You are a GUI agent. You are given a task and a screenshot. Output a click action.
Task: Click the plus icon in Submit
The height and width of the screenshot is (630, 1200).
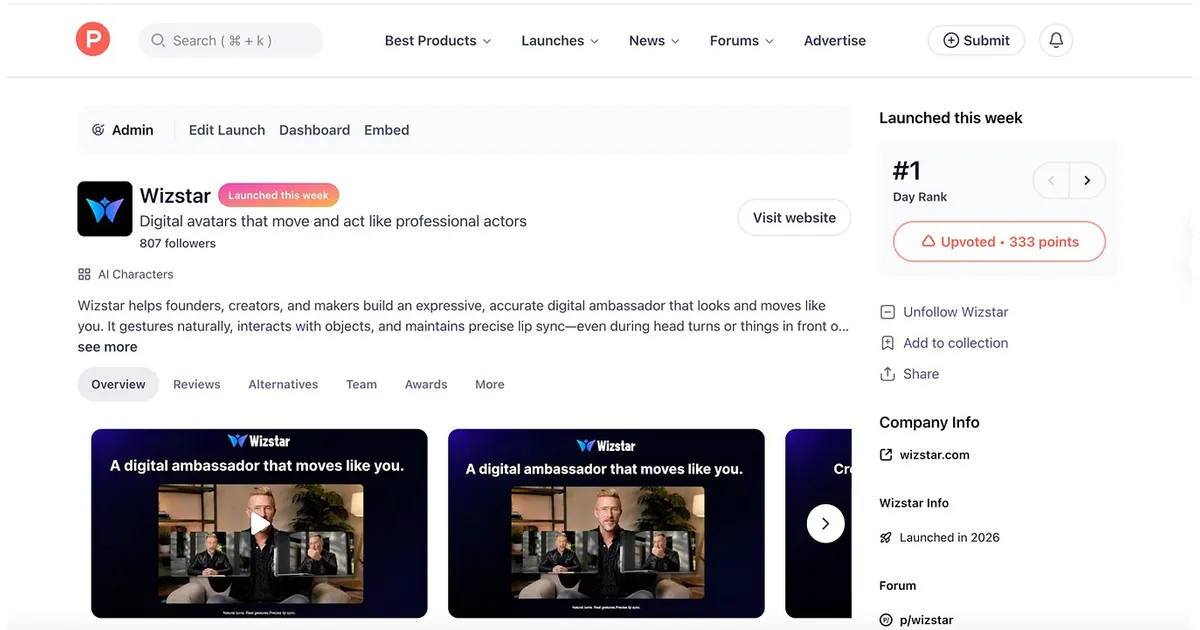951,41
